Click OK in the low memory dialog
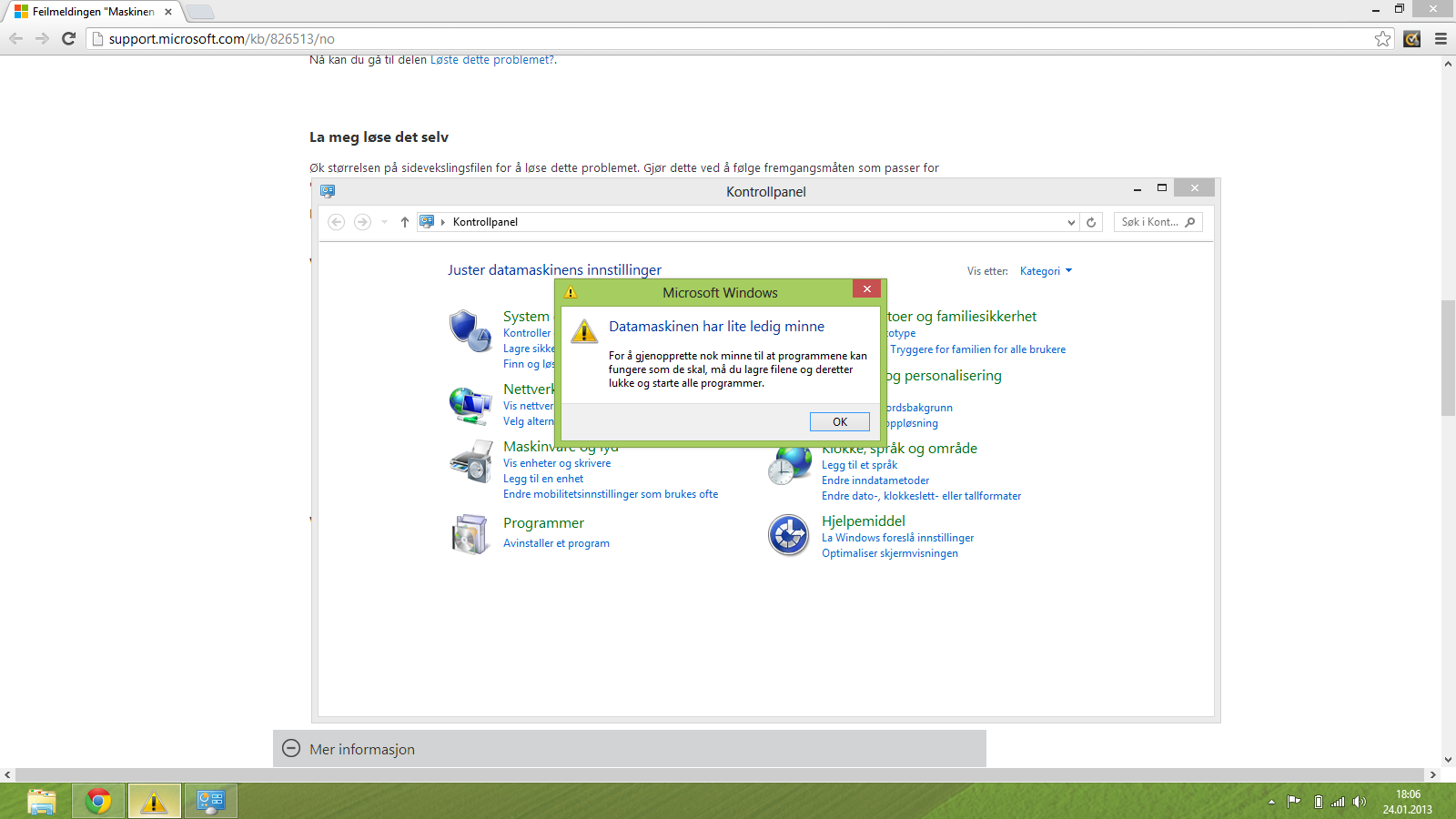 point(840,421)
